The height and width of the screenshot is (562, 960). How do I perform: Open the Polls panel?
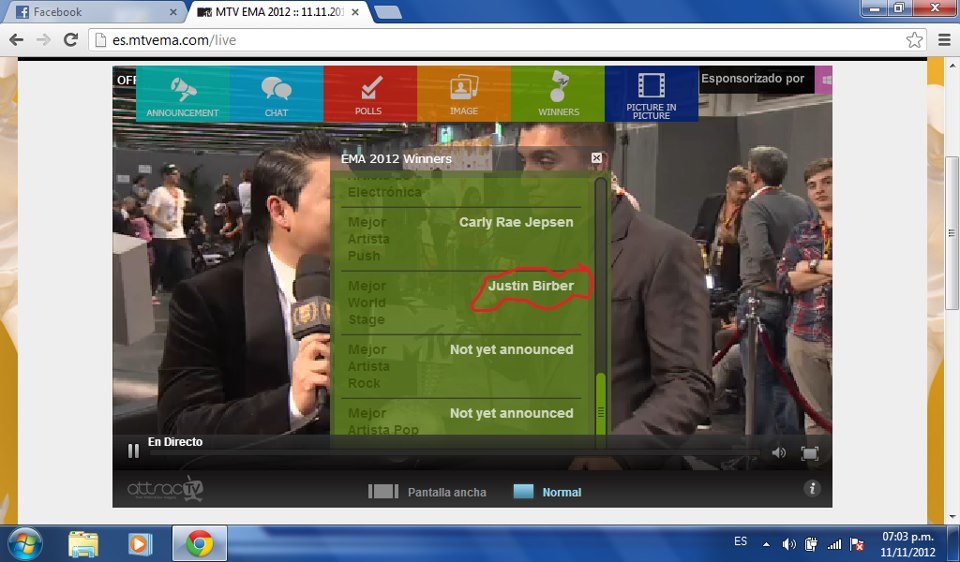coord(370,94)
